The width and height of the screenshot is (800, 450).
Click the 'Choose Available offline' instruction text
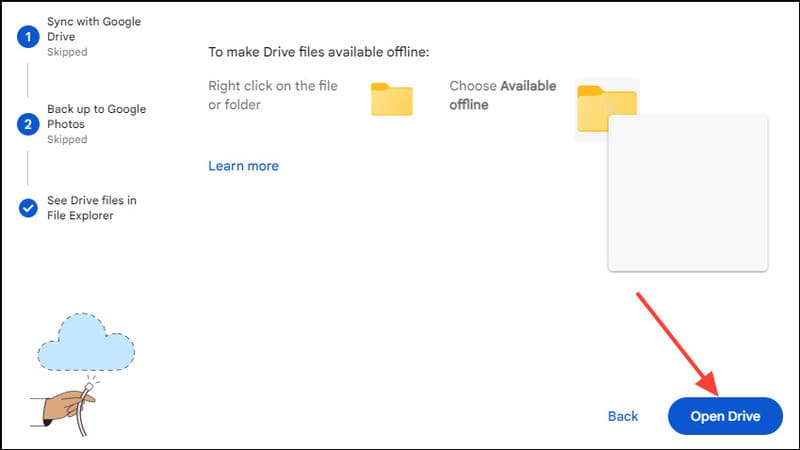coord(503,95)
